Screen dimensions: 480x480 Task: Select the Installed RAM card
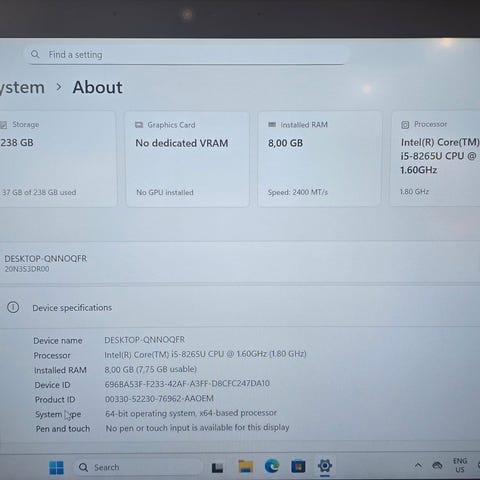[x=319, y=159]
